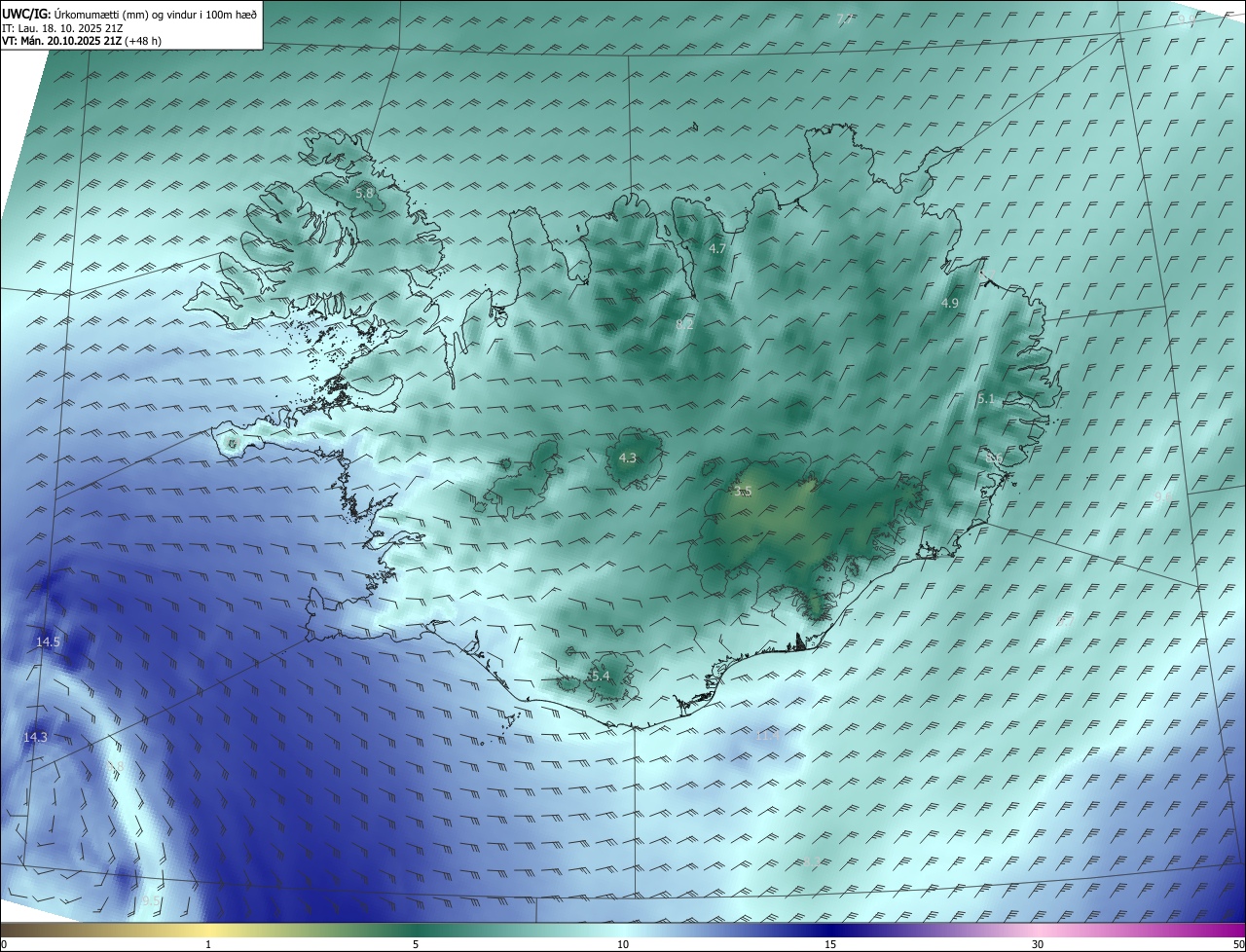
Task: Click the 3.5 value on Vatnajökull
Action: coord(744,493)
